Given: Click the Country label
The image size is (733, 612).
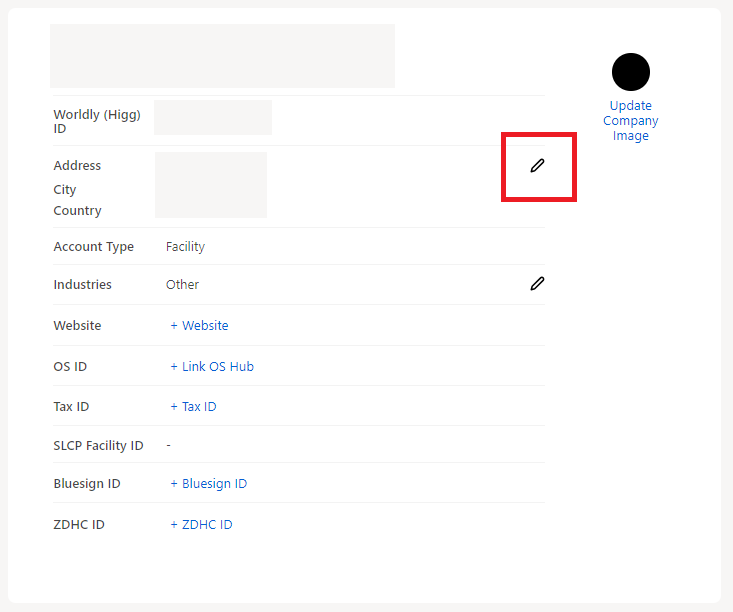Looking at the screenshot, I should [x=77, y=211].
